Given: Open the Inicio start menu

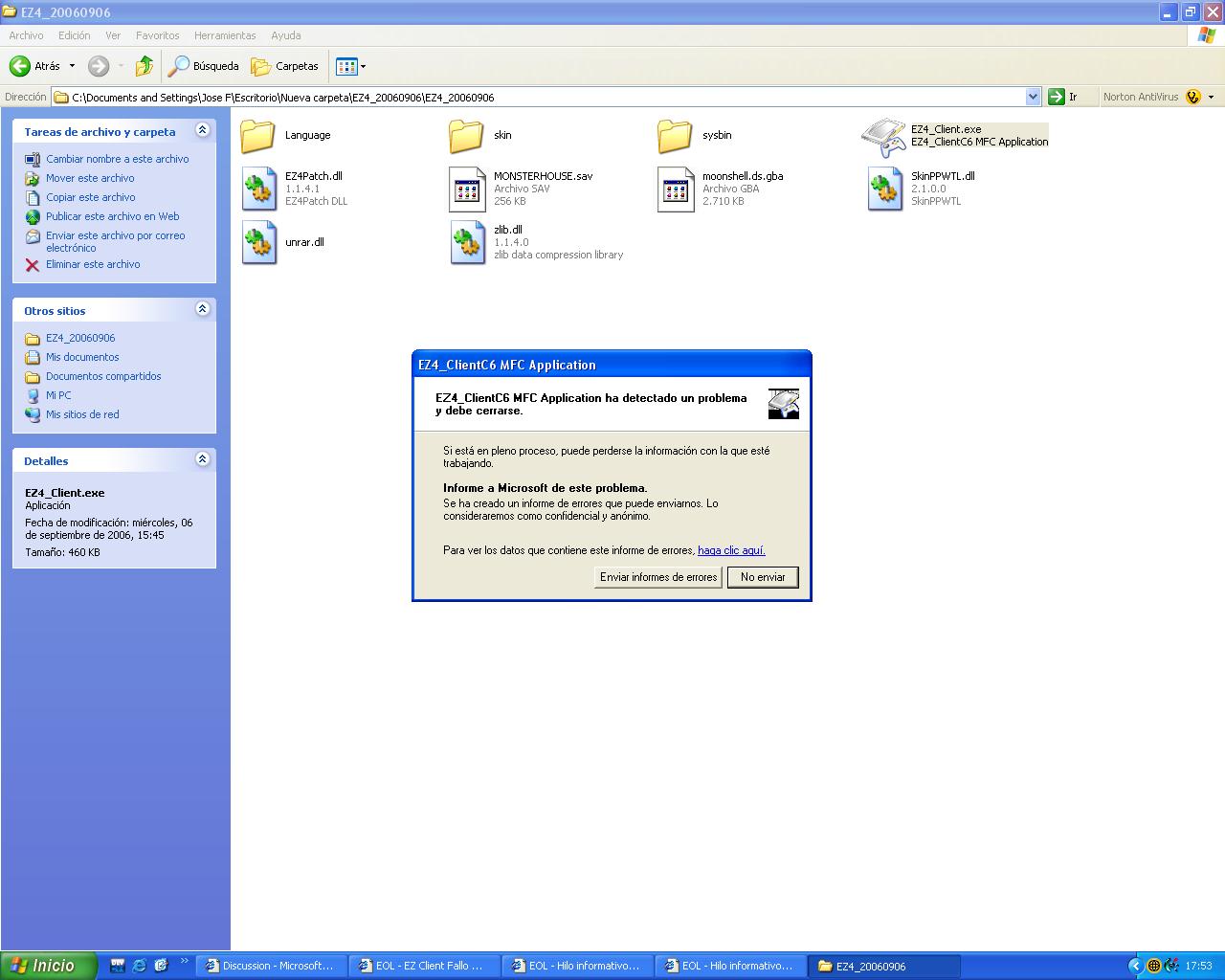Looking at the screenshot, I should click(48, 966).
